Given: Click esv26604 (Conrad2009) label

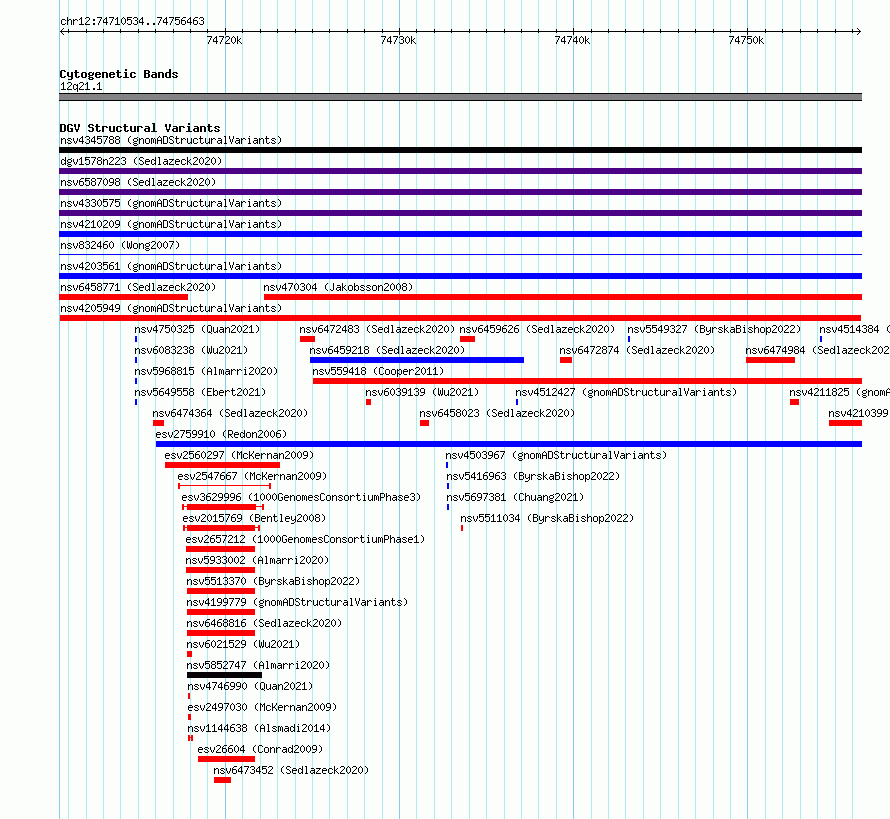Looking at the screenshot, I should tap(260, 749).
